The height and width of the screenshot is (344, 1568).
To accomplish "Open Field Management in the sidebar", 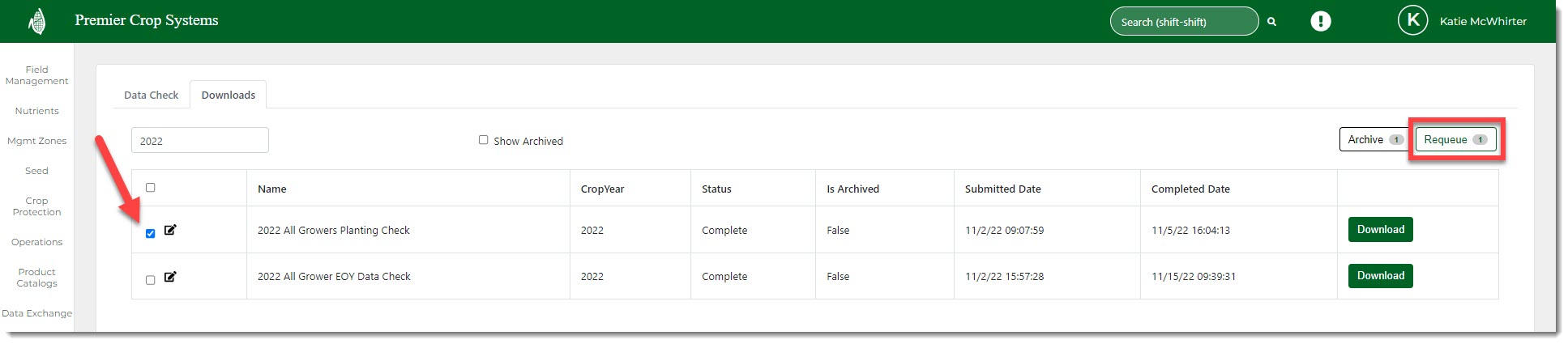I will click(x=36, y=75).
